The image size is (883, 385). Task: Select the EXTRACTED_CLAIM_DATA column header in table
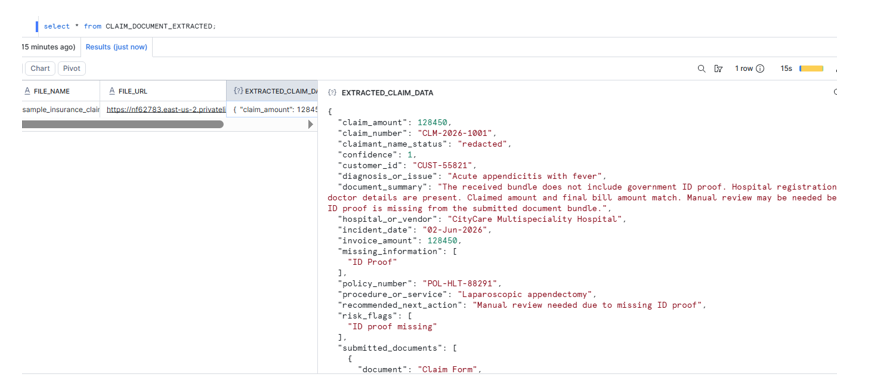pos(272,91)
